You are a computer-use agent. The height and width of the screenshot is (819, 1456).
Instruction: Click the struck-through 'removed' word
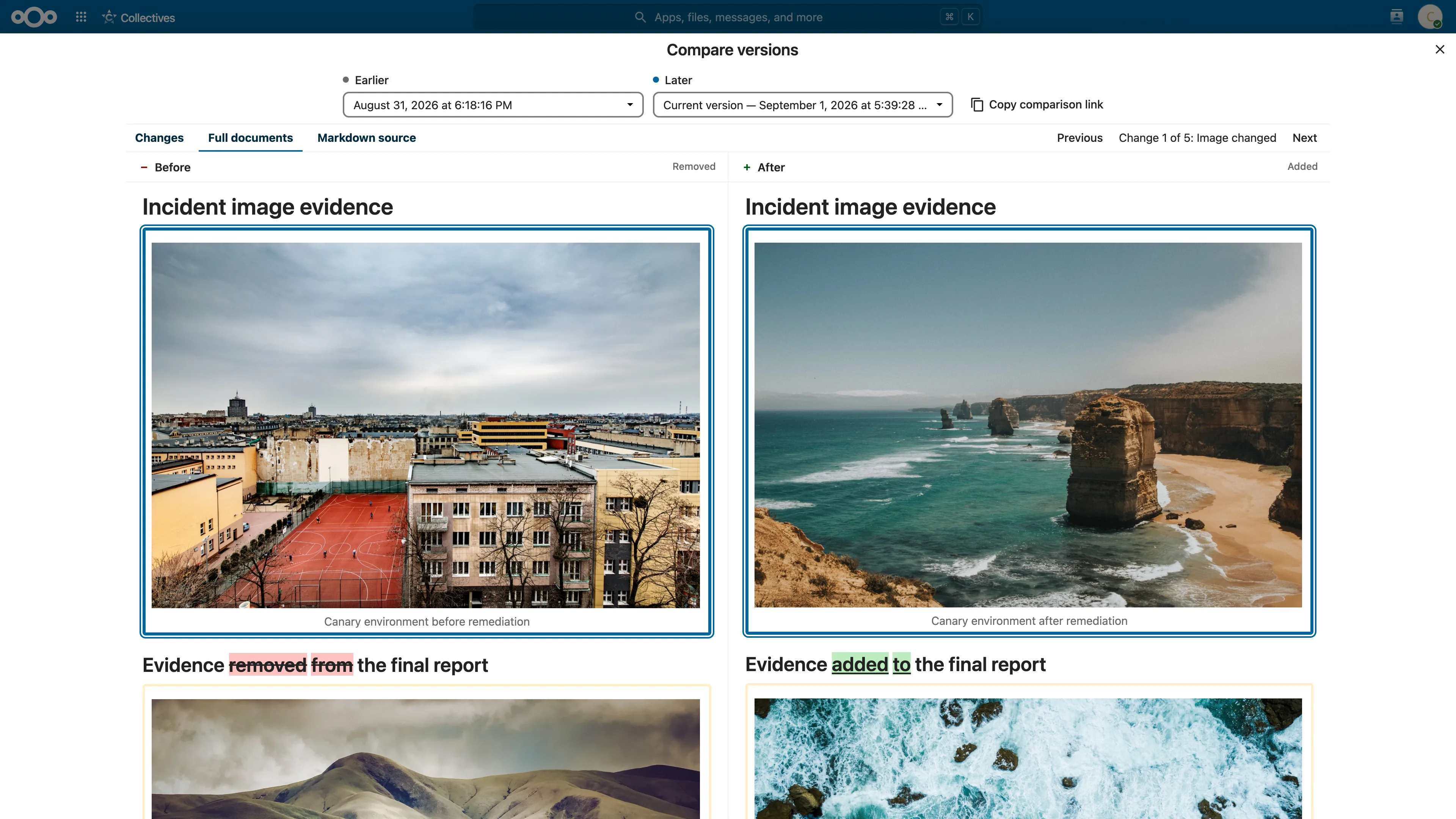pyautogui.click(x=268, y=665)
